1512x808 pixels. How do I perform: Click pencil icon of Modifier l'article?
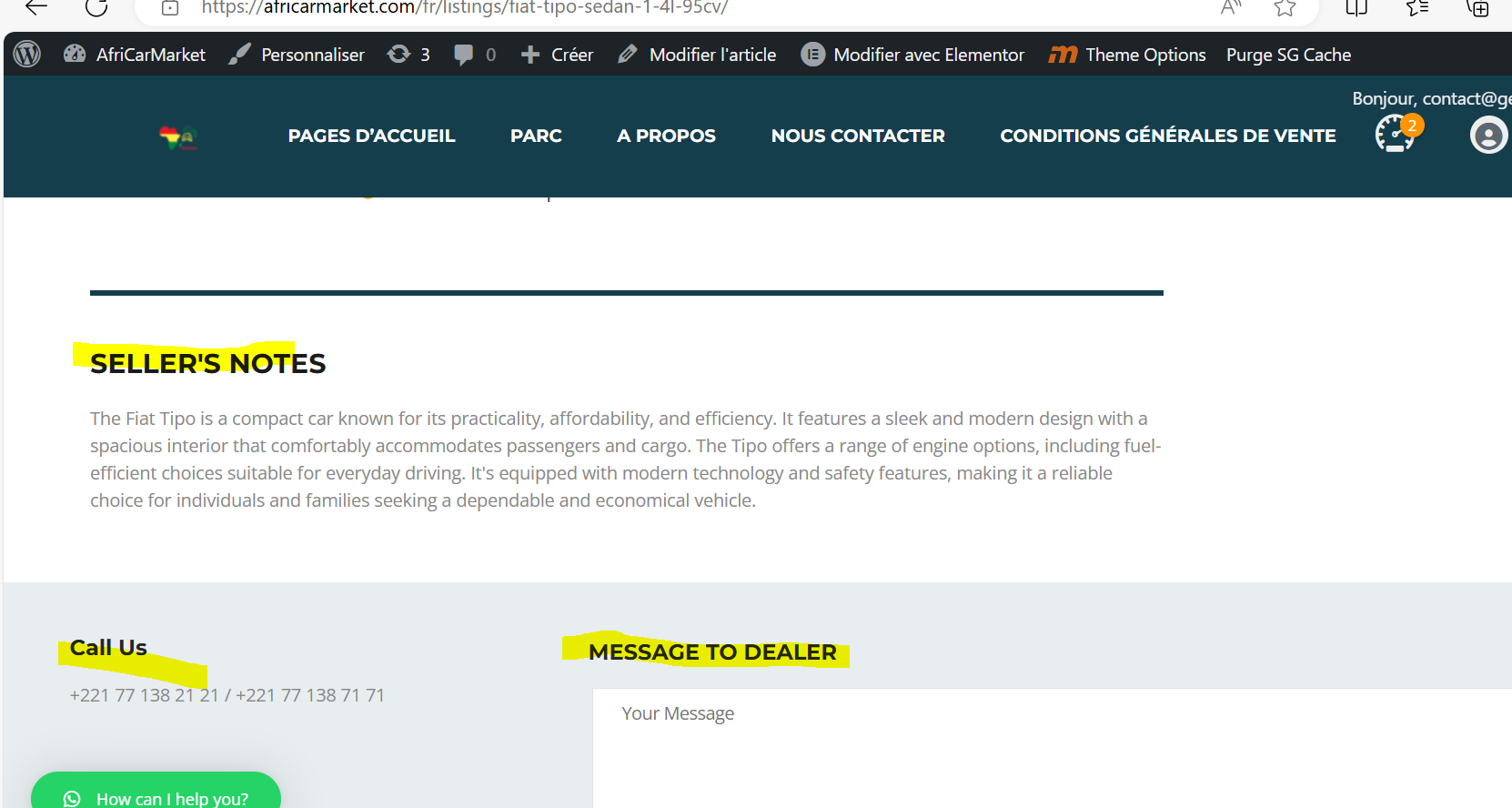click(628, 55)
